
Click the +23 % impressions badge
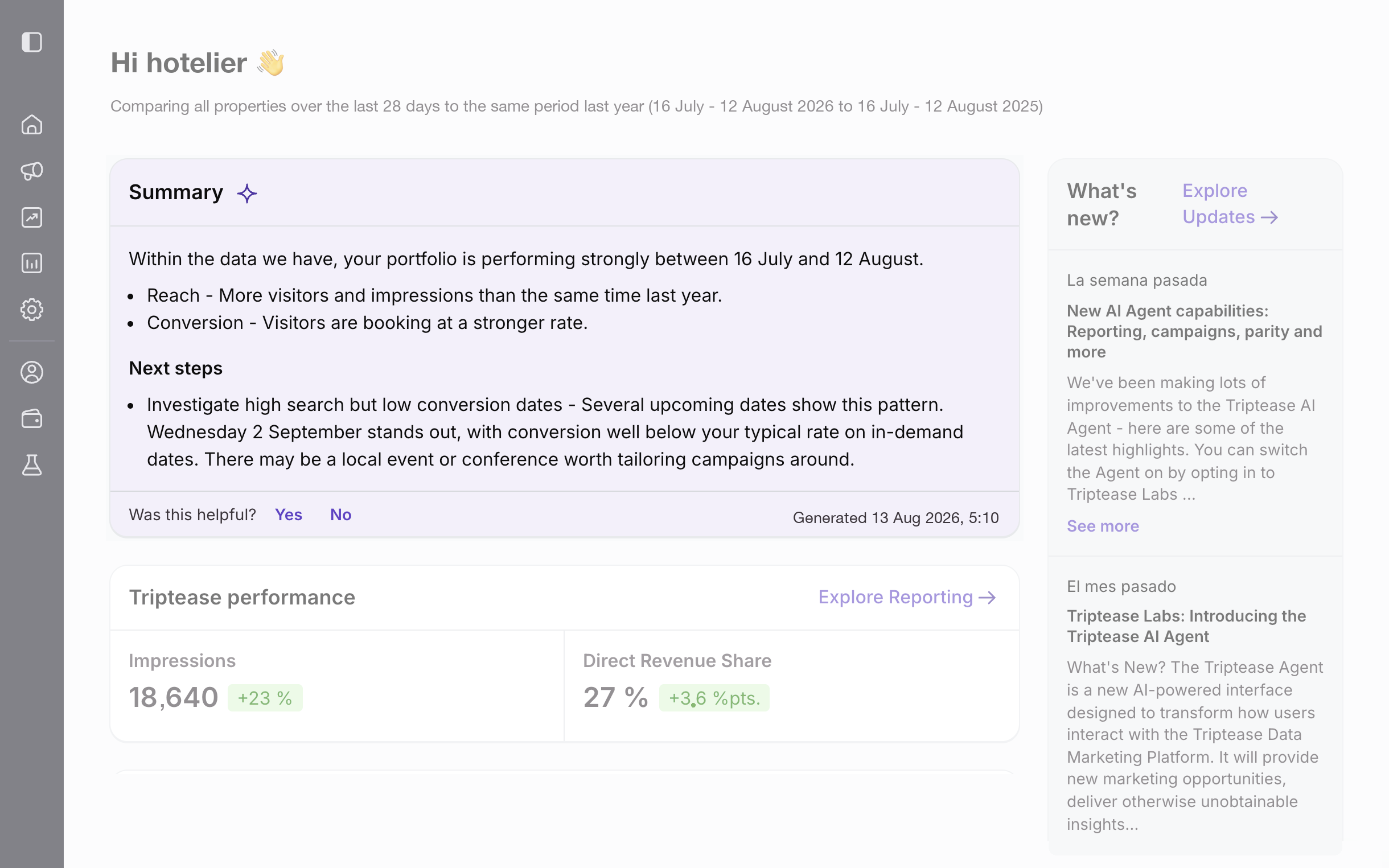(265, 698)
